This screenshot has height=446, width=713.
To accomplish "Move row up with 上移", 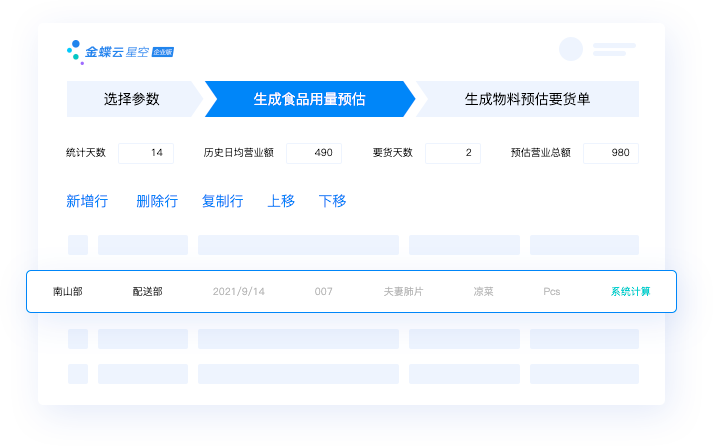I will coord(281,201).
